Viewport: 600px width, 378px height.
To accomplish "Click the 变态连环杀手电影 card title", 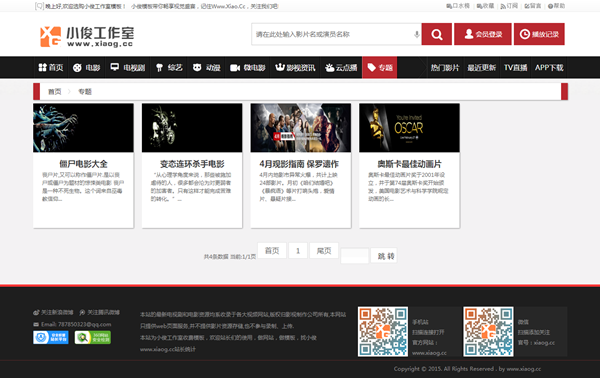I will pyautogui.click(x=192, y=164).
